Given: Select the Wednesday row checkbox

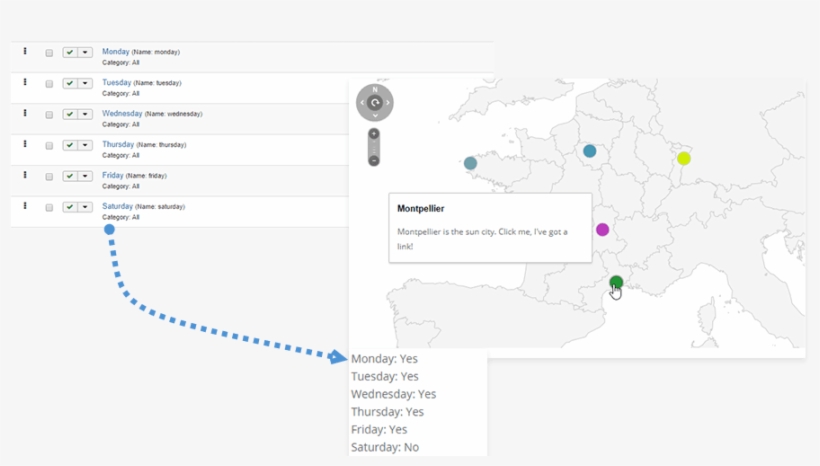Looking at the screenshot, I should click(x=49, y=115).
